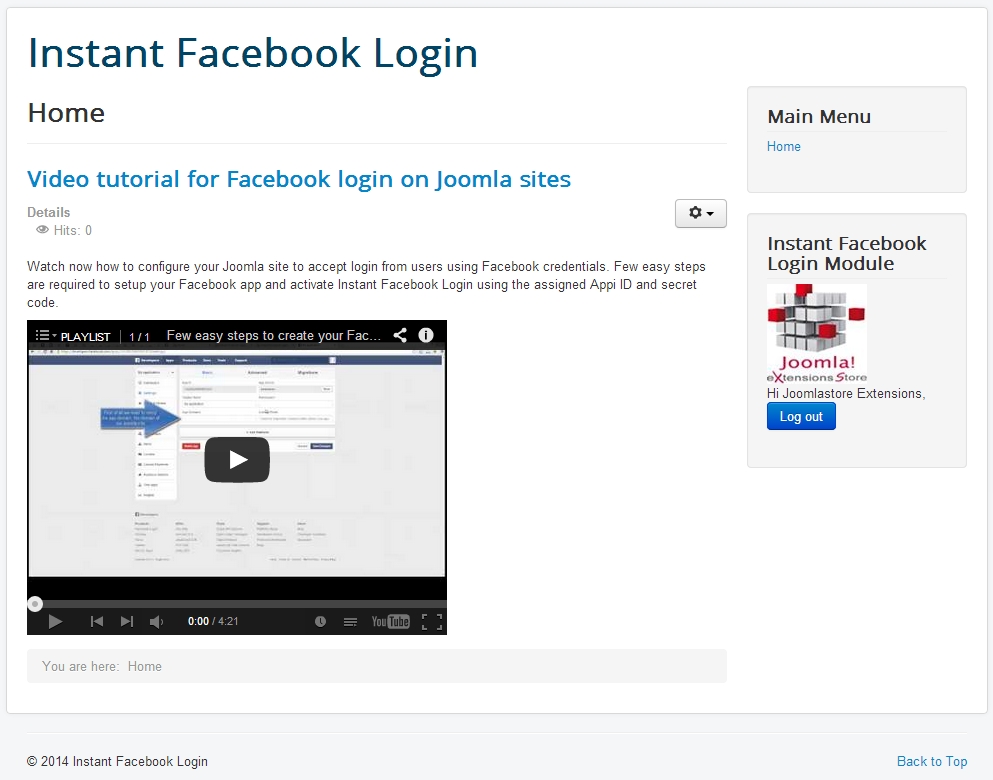Image resolution: width=993 pixels, height=780 pixels.
Task: Open the video playlist menu icon
Action: coord(46,335)
